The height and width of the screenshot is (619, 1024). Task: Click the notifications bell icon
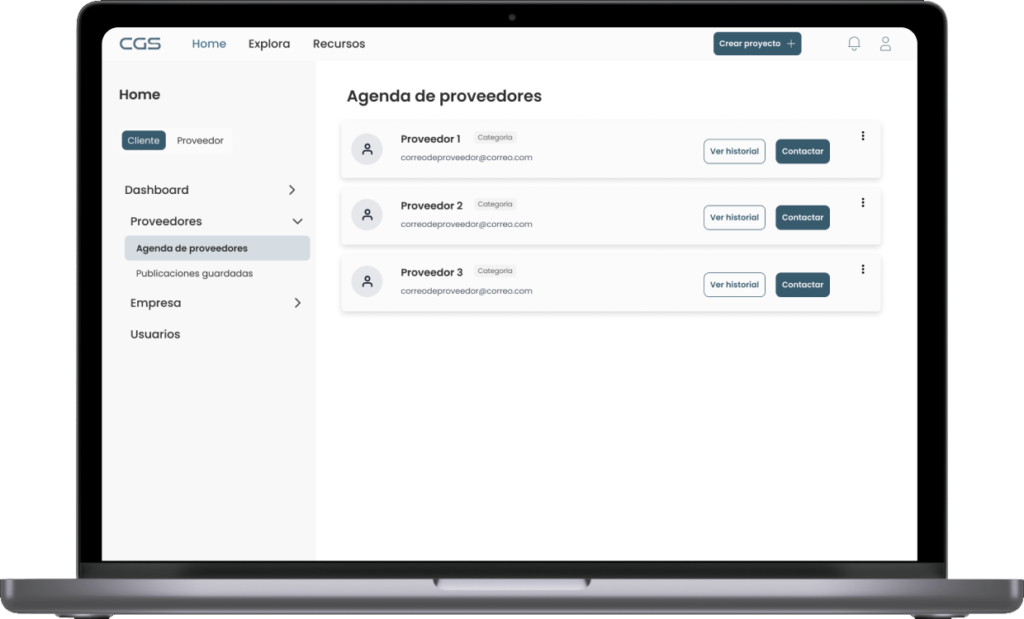pos(854,44)
